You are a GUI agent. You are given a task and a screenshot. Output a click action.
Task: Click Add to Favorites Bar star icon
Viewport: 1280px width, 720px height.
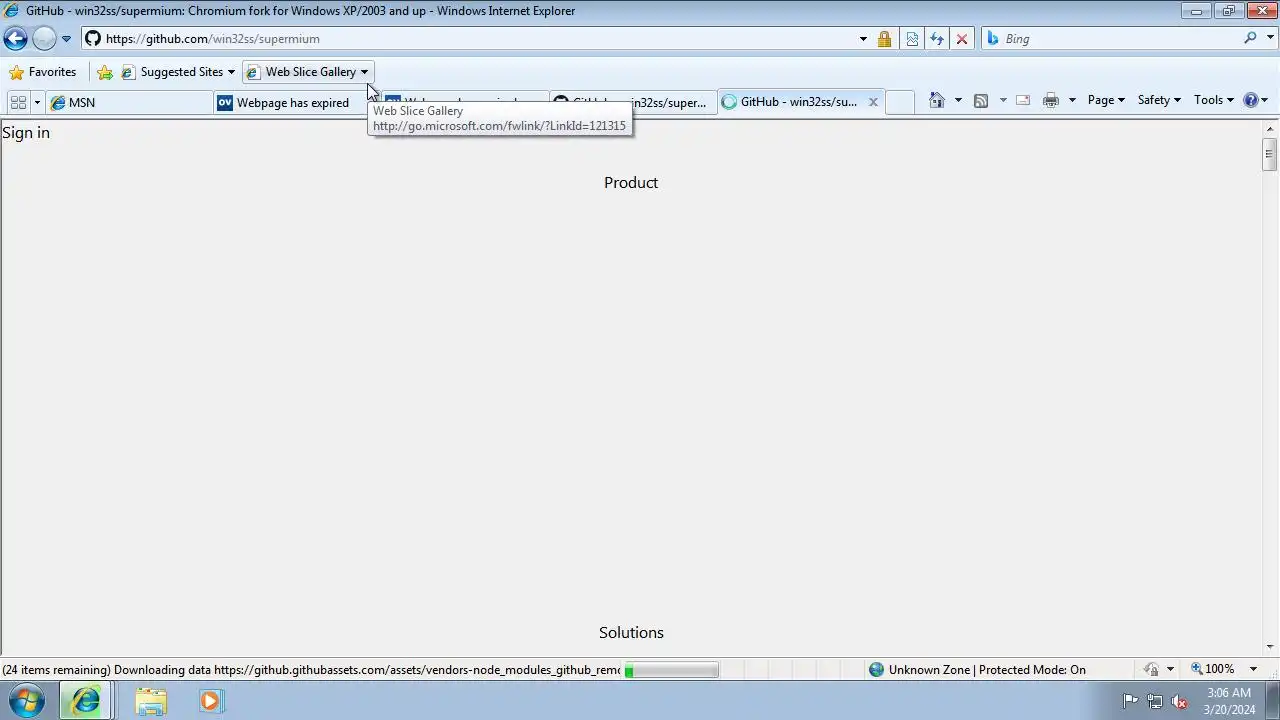[105, 72]
